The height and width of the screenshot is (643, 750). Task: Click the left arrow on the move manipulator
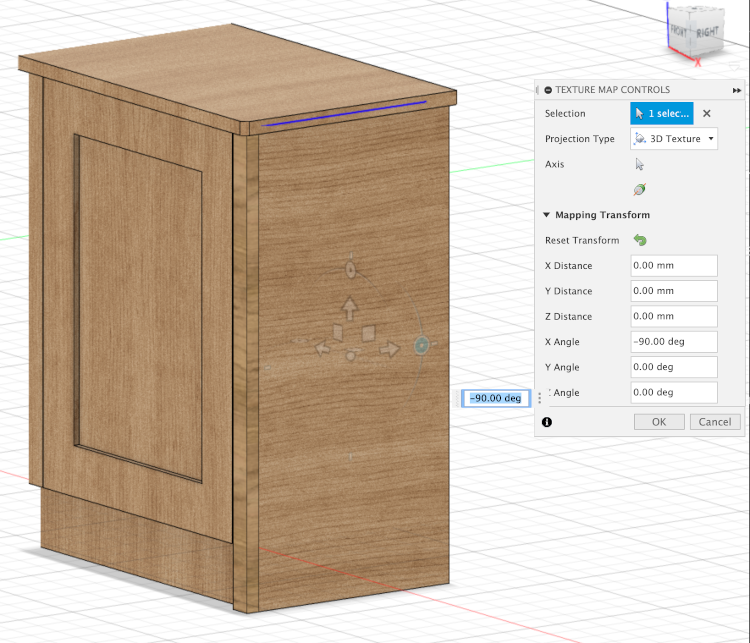click(322, 349)
